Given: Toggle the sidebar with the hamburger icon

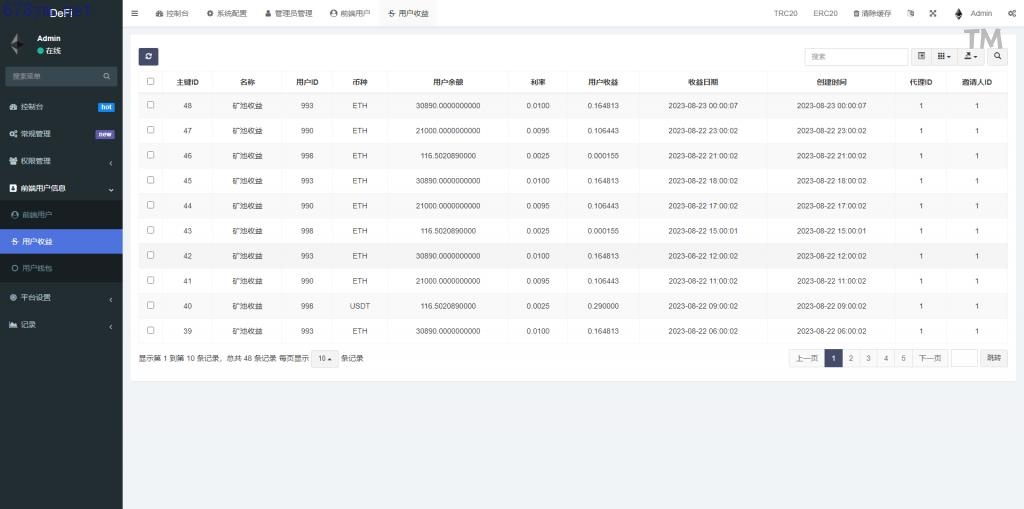Looking at the screenshot, I should [135, 13].
